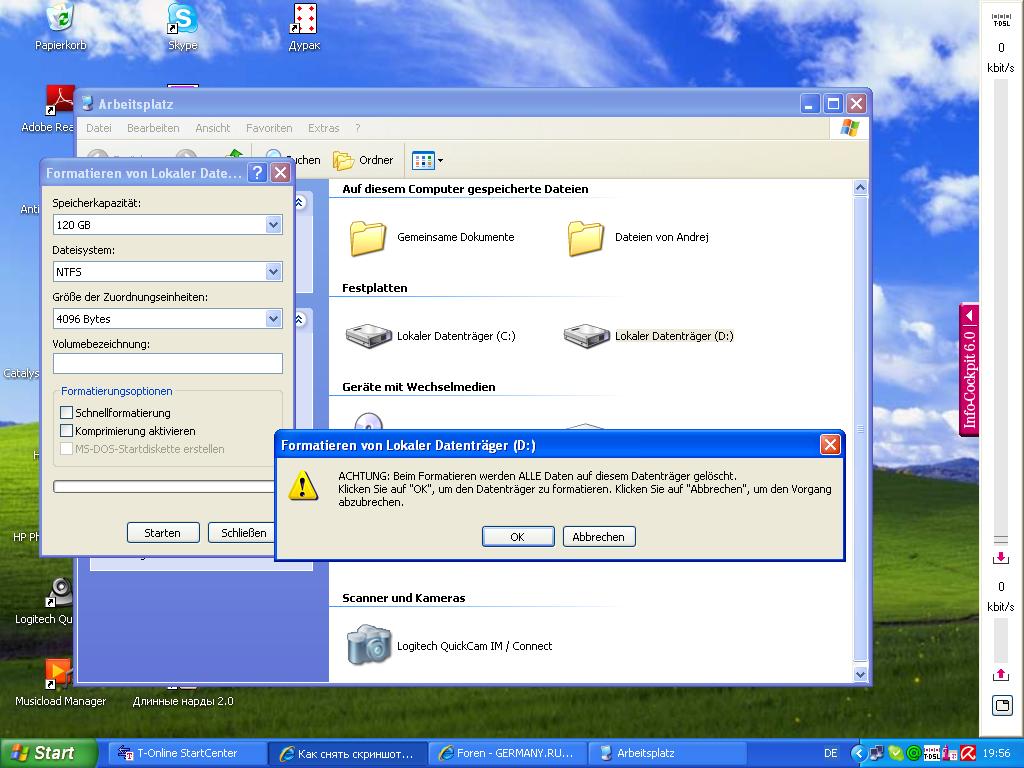Click the Ordner toolbar button

tap(364, 160)
